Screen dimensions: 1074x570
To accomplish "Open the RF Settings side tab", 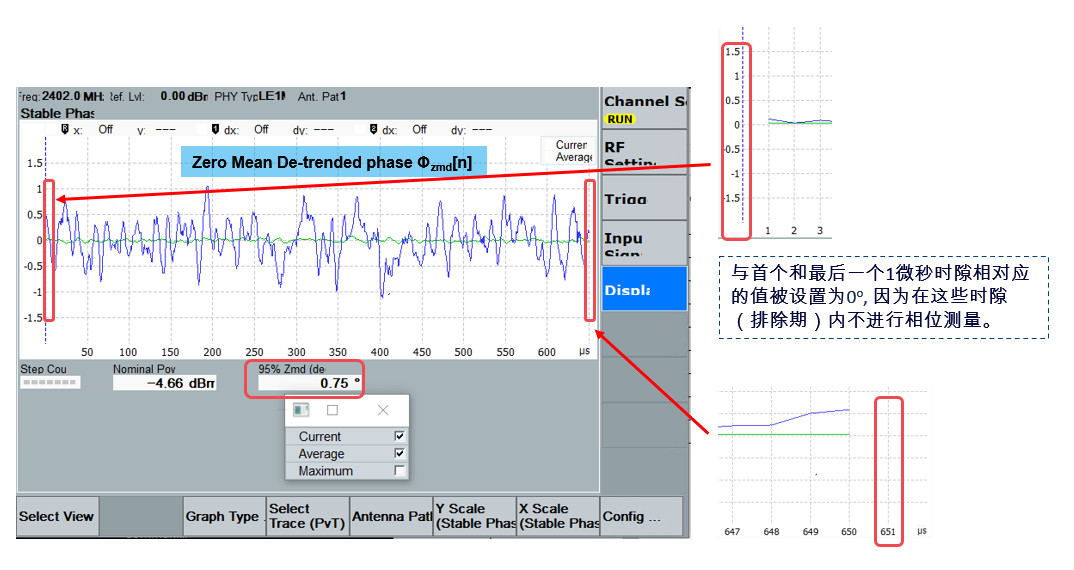I will (x=645, y=152).
